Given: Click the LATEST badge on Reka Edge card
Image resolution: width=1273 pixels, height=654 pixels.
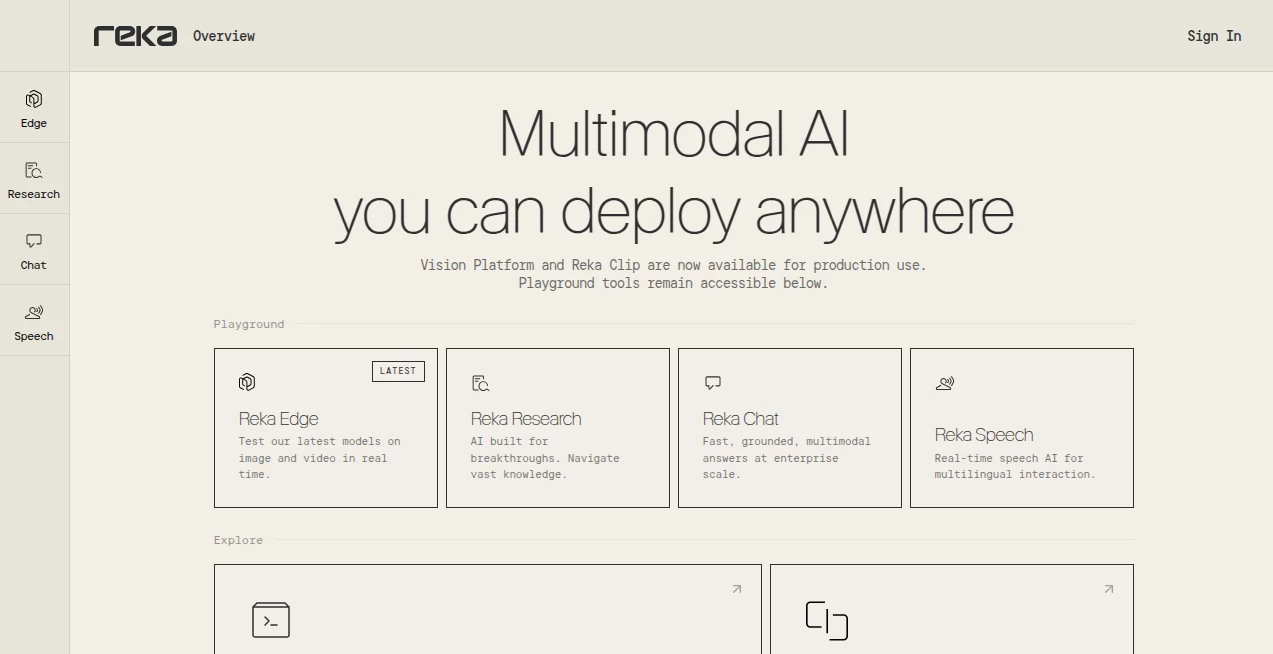Looking at the screenshot, I should 398,371.
